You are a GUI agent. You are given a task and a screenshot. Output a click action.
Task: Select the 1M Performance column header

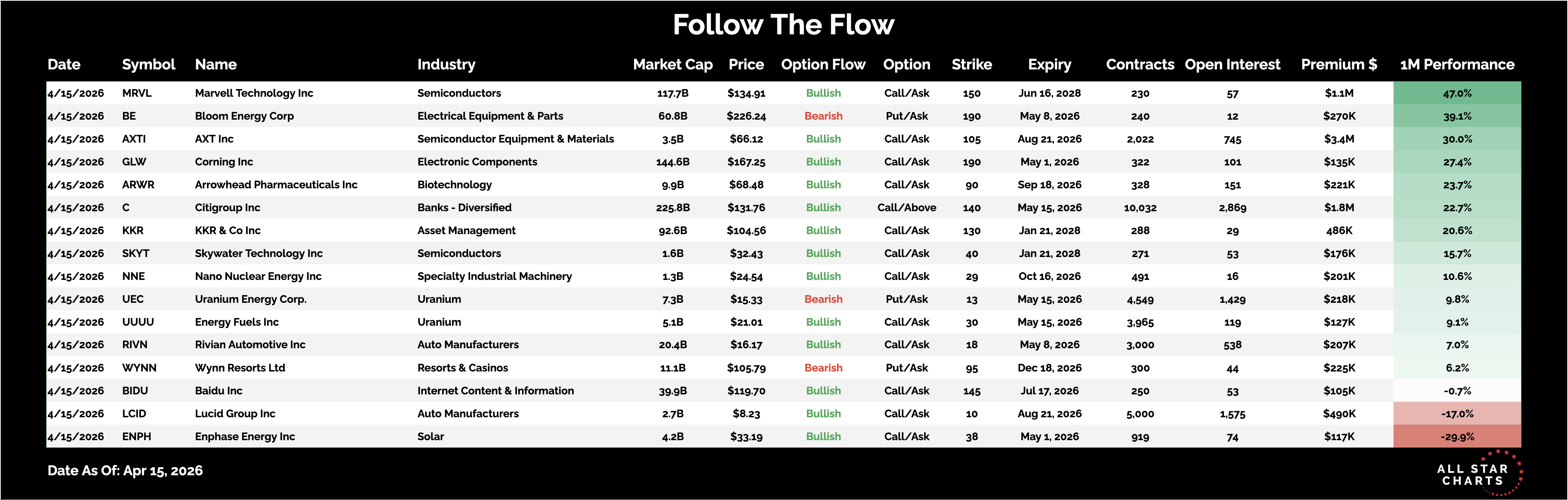point(1457,65)
